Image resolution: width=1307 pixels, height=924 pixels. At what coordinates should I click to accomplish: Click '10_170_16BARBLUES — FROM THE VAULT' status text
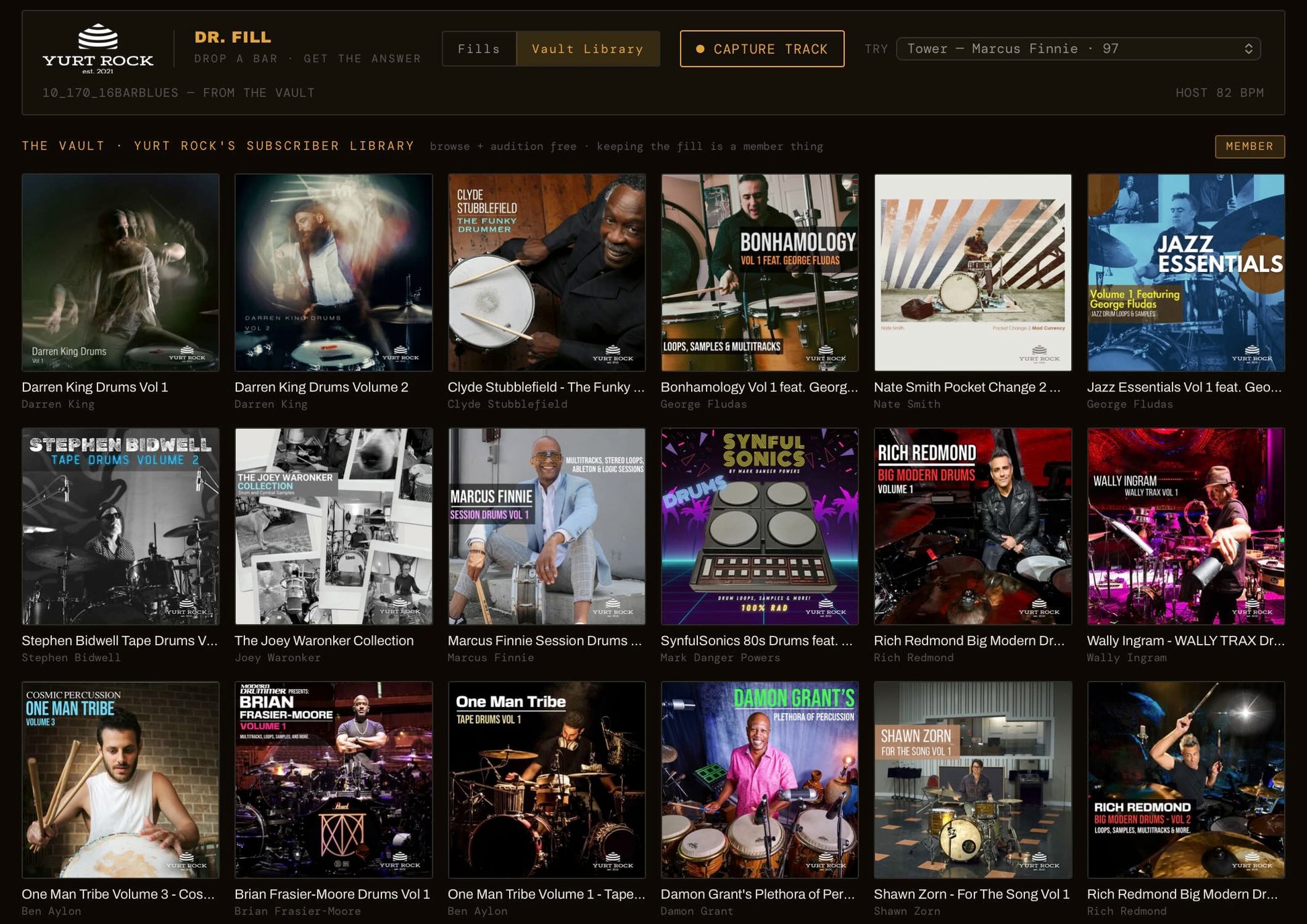click(178, 93)
